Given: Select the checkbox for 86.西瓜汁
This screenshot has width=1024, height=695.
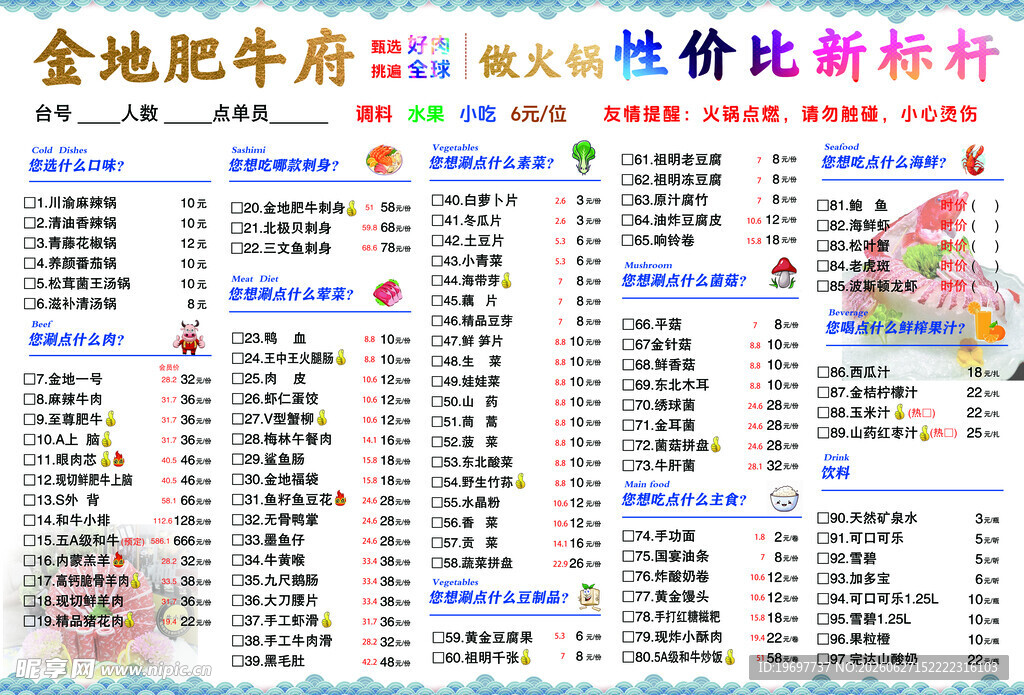Looking at the screenshot, I should click(823, 372).
